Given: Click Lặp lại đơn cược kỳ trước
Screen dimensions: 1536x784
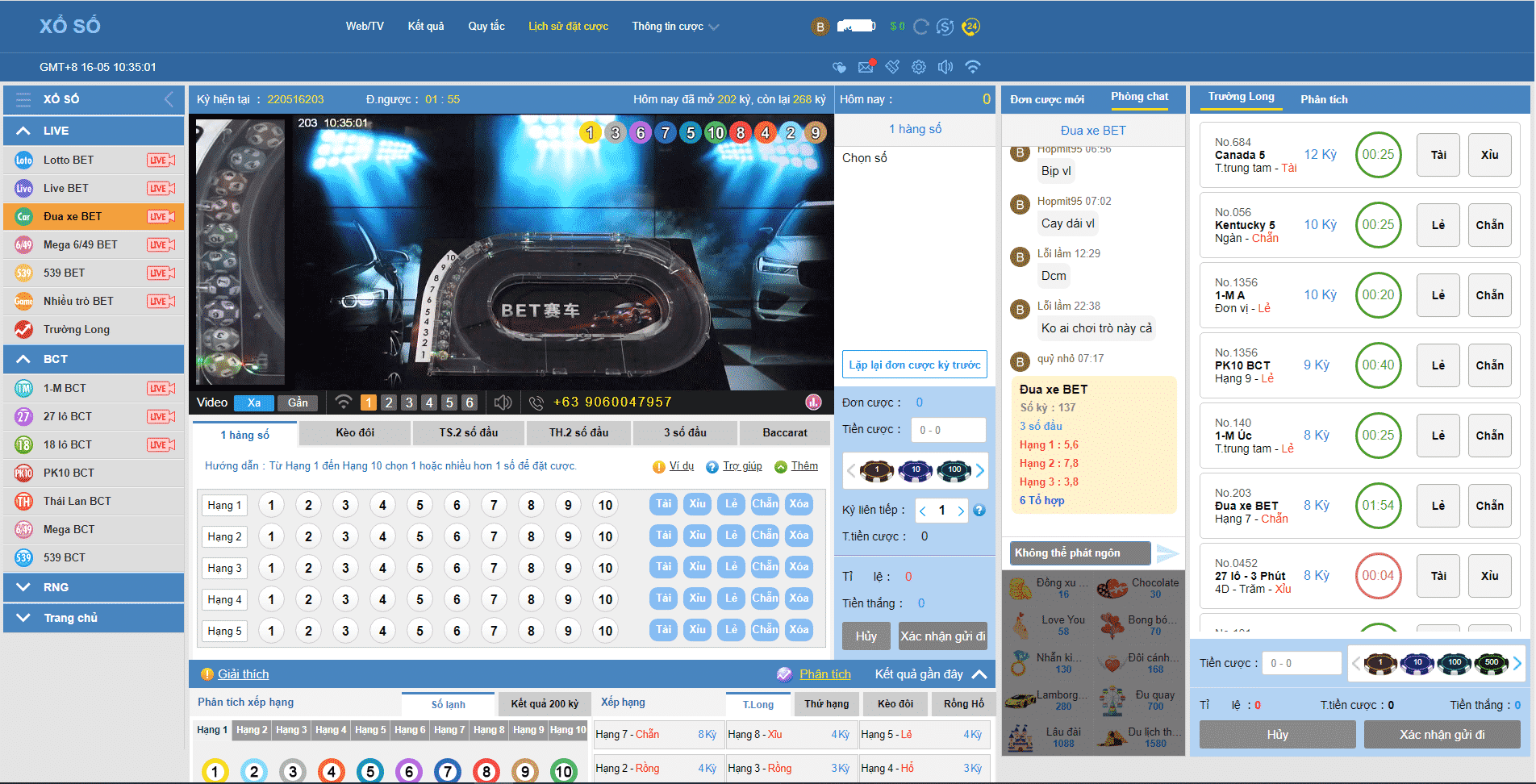Looking at the screenshot, I should (915, 365).
